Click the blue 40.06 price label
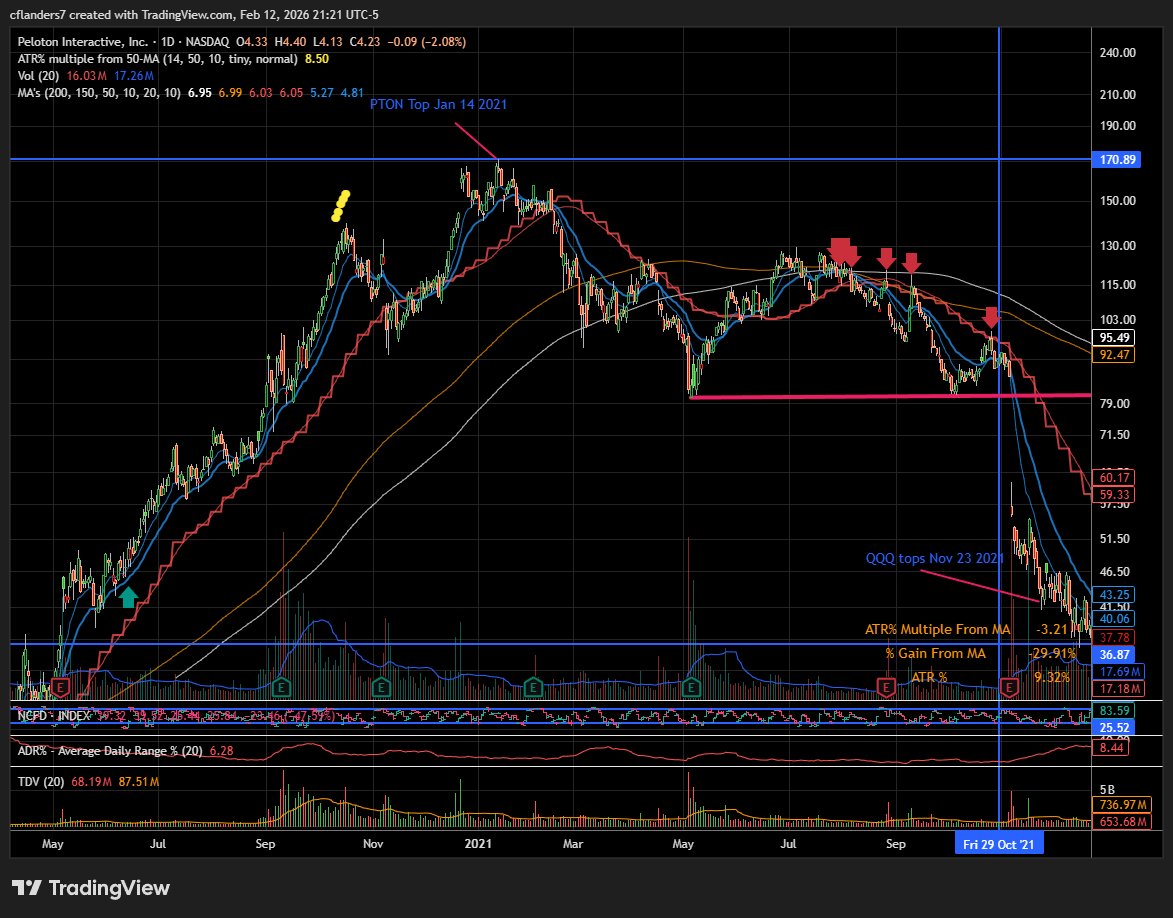The height and width of the screenshot is (918, 1173). 1114,619
